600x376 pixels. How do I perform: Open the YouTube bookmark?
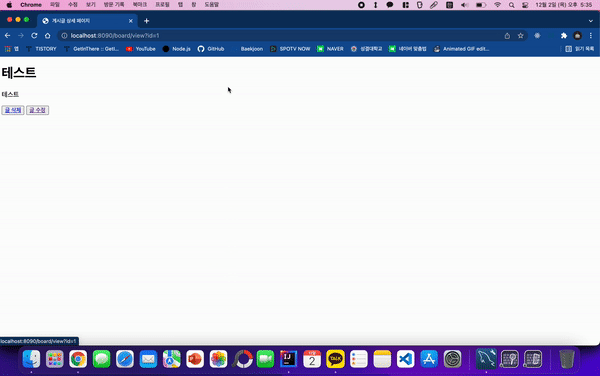pos(141,49)
